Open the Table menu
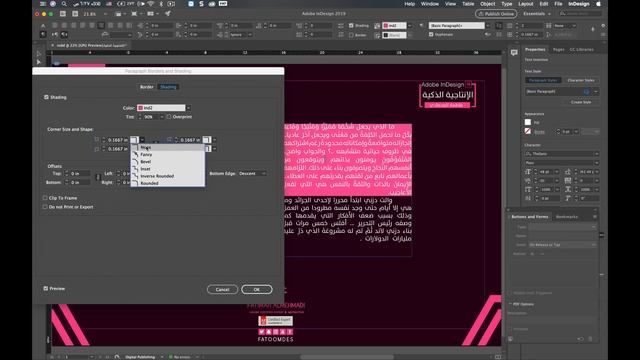The image size is (640, 360). (468, 4)
